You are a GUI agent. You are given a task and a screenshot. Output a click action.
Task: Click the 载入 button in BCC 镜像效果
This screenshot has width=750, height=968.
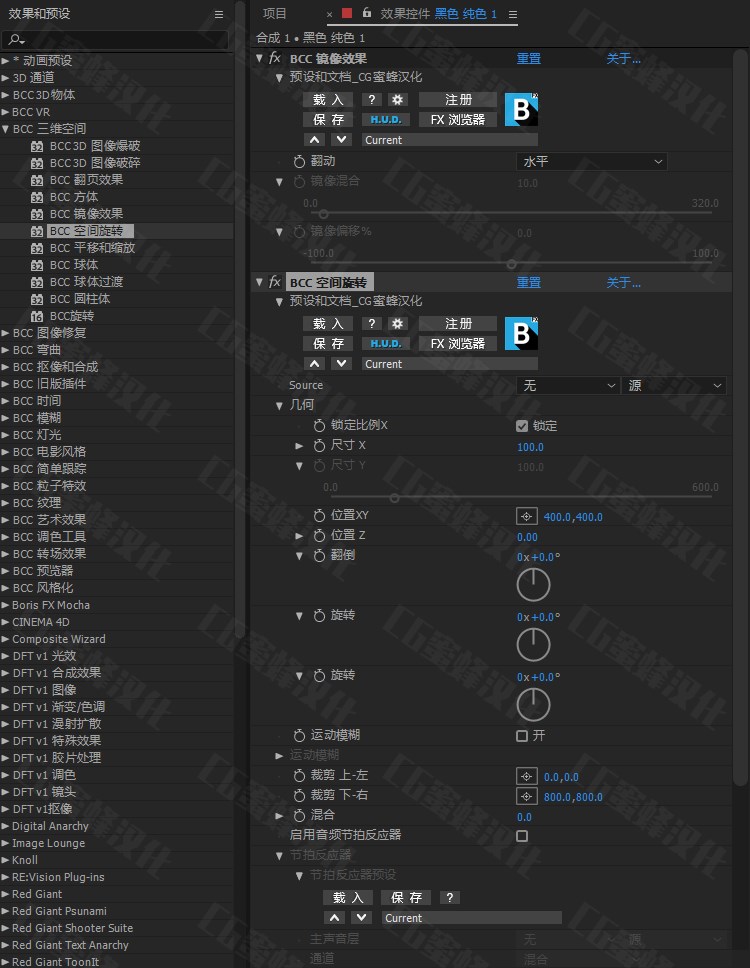[328, 99]
